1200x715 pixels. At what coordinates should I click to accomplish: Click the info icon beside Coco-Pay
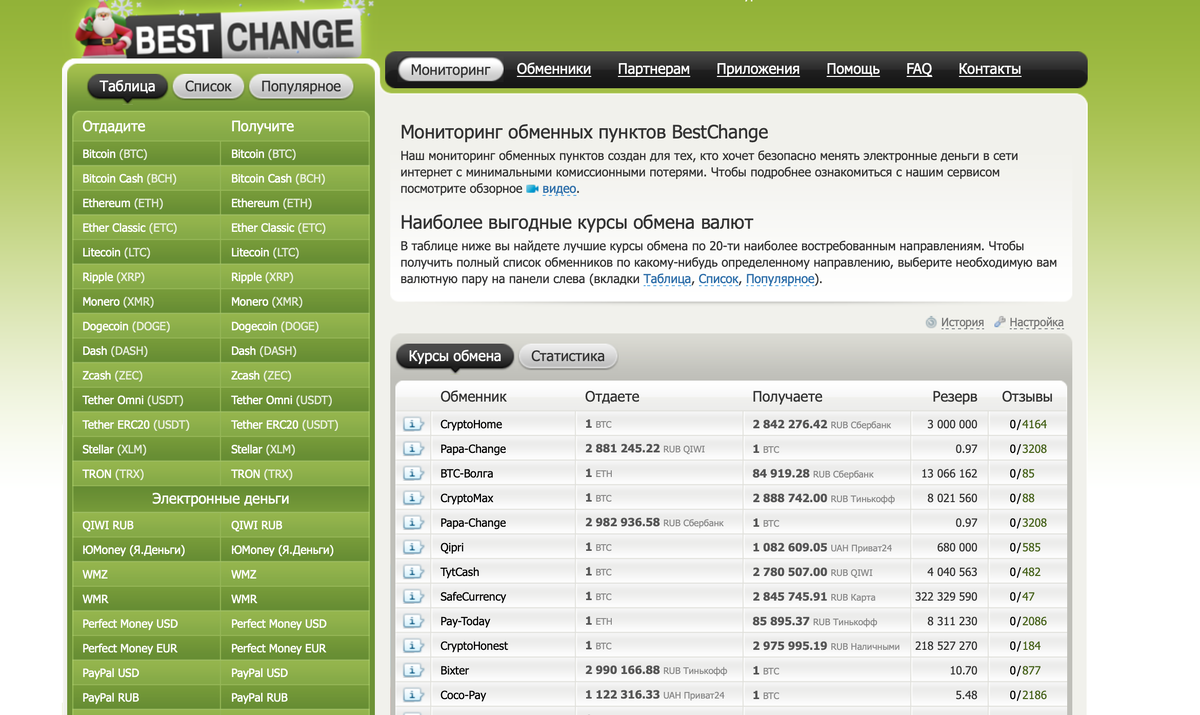tap(413, 695)
